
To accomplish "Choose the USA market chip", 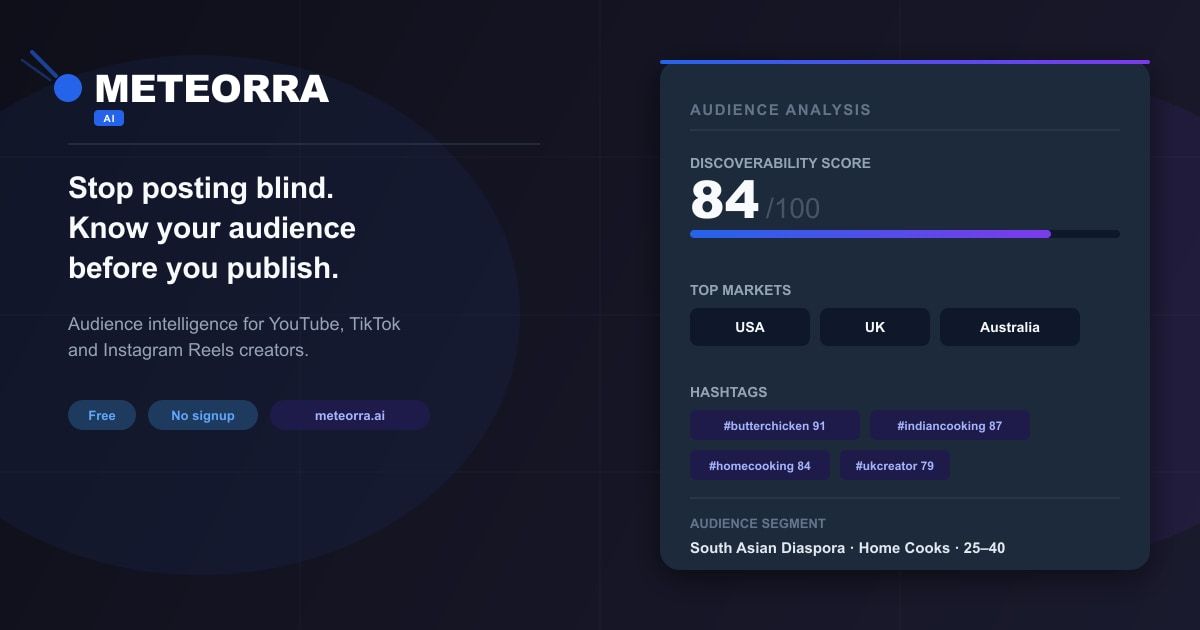I will click(x=750, y=327).
